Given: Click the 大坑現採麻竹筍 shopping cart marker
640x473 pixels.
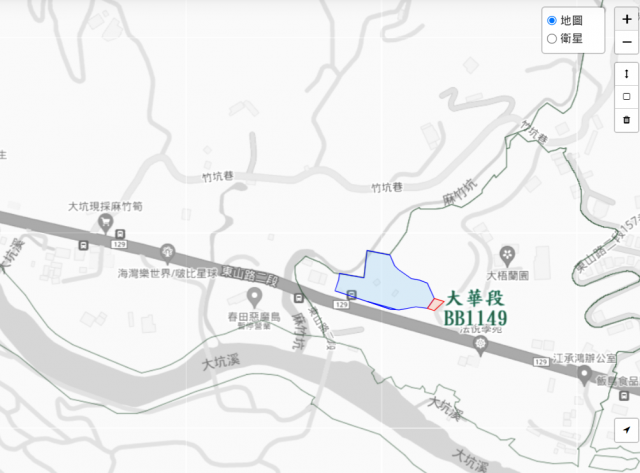Looking at the screenshot, I should click(x=106, y=224).
